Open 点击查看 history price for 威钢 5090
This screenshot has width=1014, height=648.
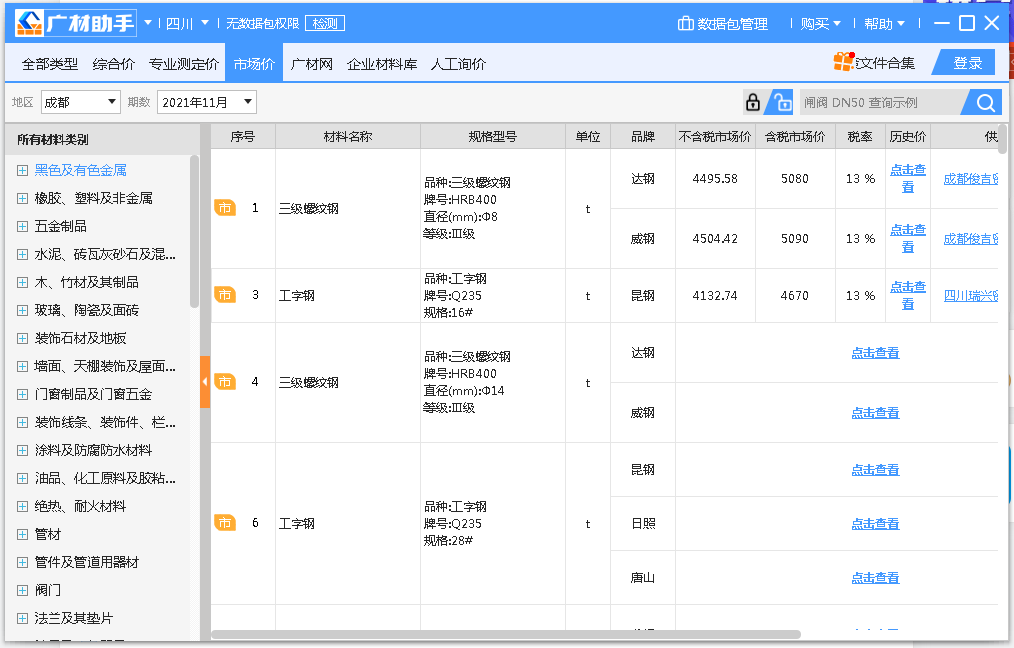tap(908, 238)
